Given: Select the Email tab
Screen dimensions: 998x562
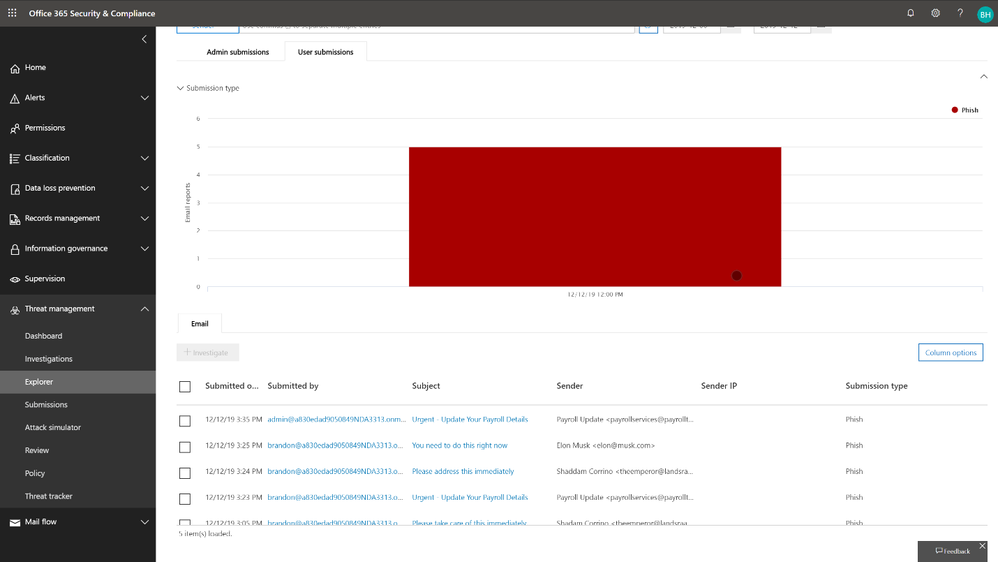Looking at the screenshot, I should [x=199, y=323].
